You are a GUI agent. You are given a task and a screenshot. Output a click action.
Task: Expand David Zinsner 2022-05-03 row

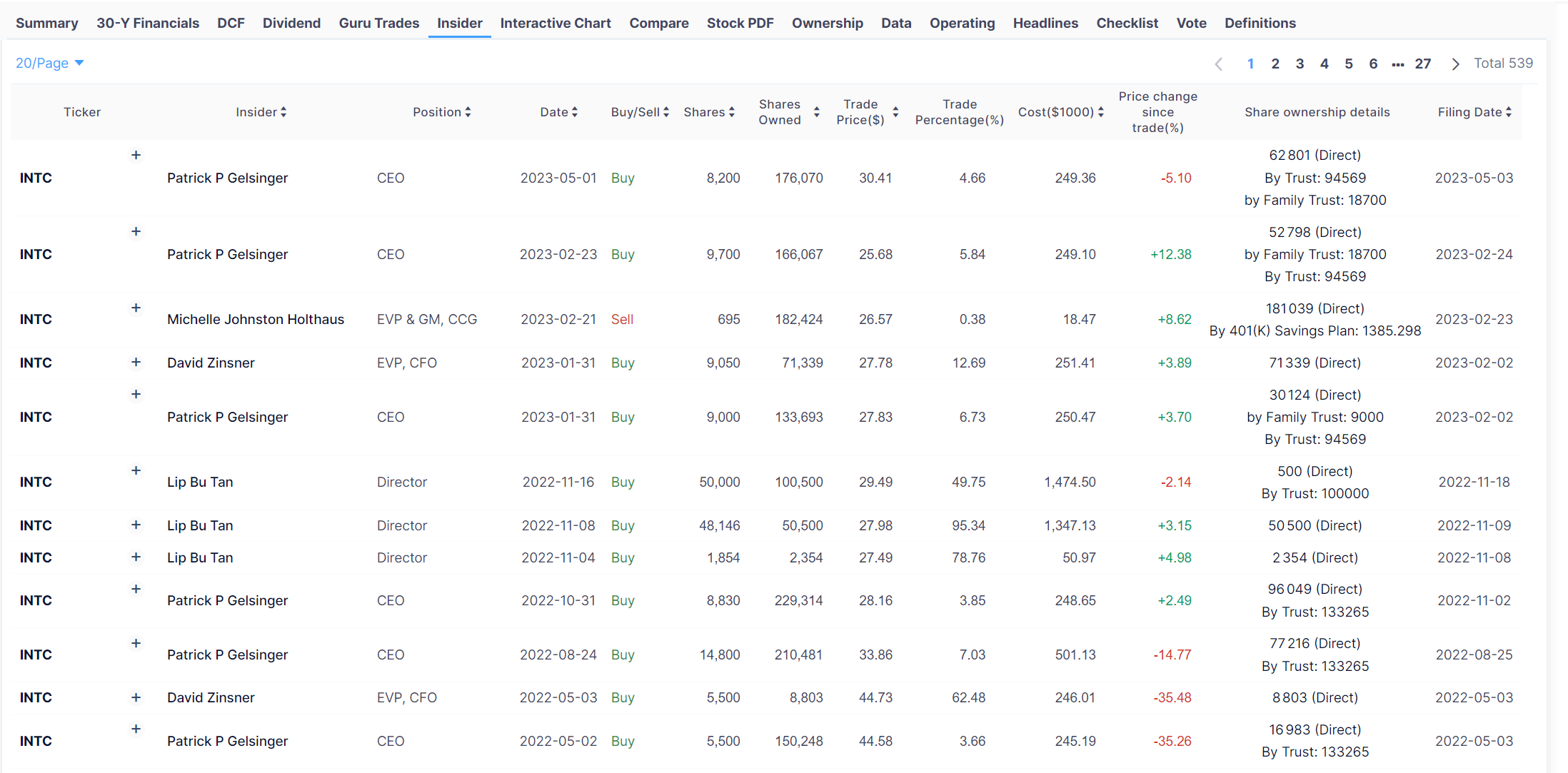coord(136,697)
